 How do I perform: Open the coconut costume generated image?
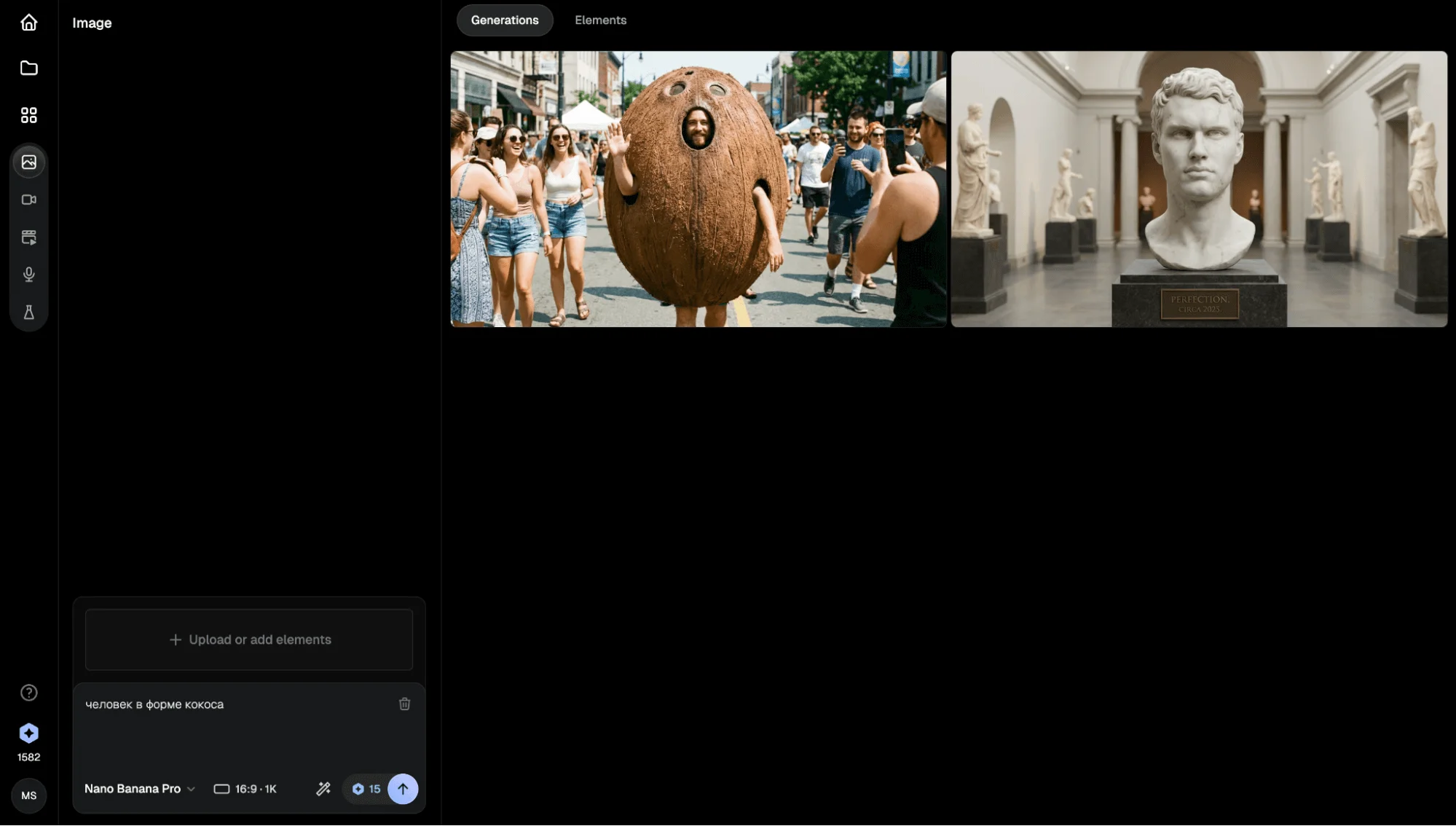click(x=698, y=189)
